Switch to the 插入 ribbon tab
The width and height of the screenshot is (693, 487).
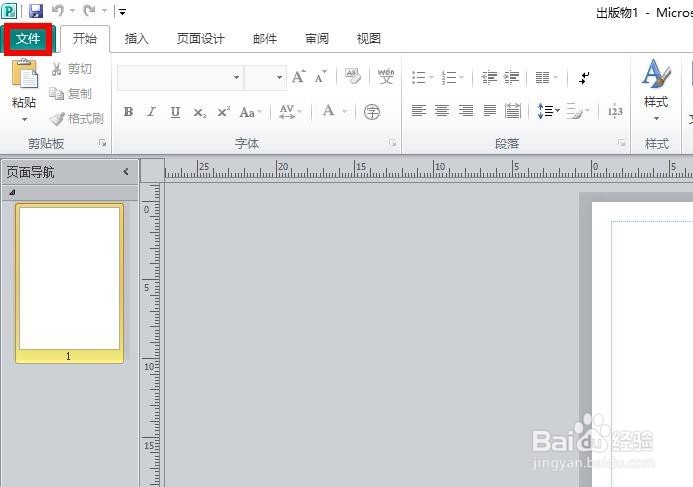click(136, 39)
